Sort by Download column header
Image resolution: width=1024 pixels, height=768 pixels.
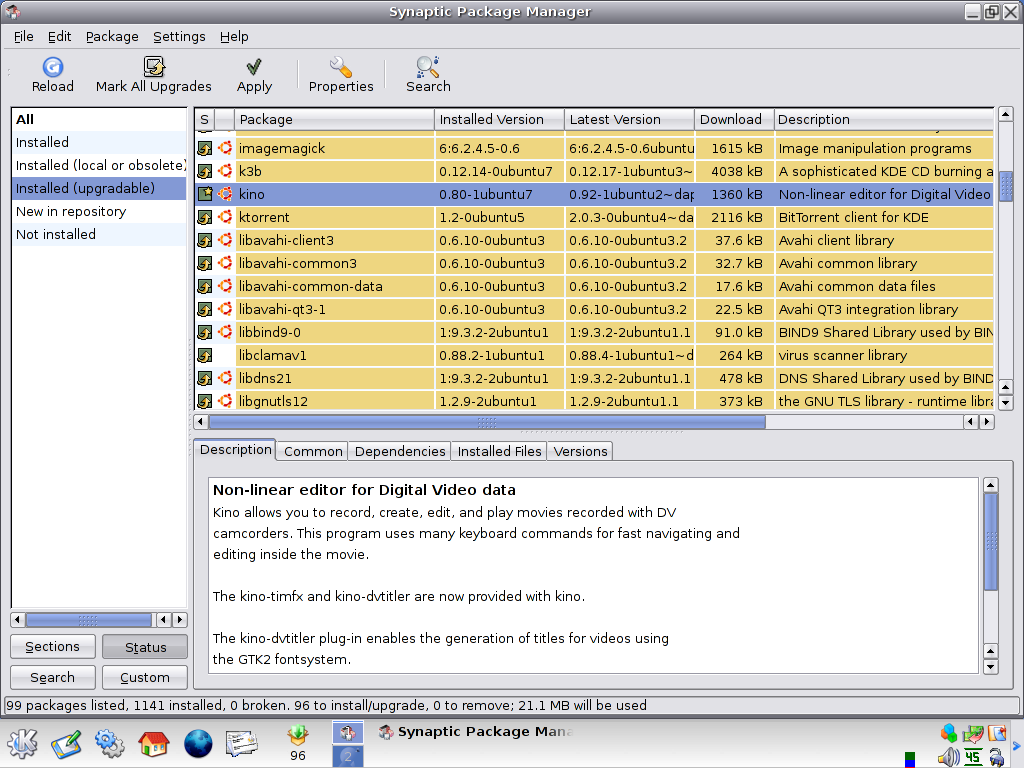click(734, 120)
